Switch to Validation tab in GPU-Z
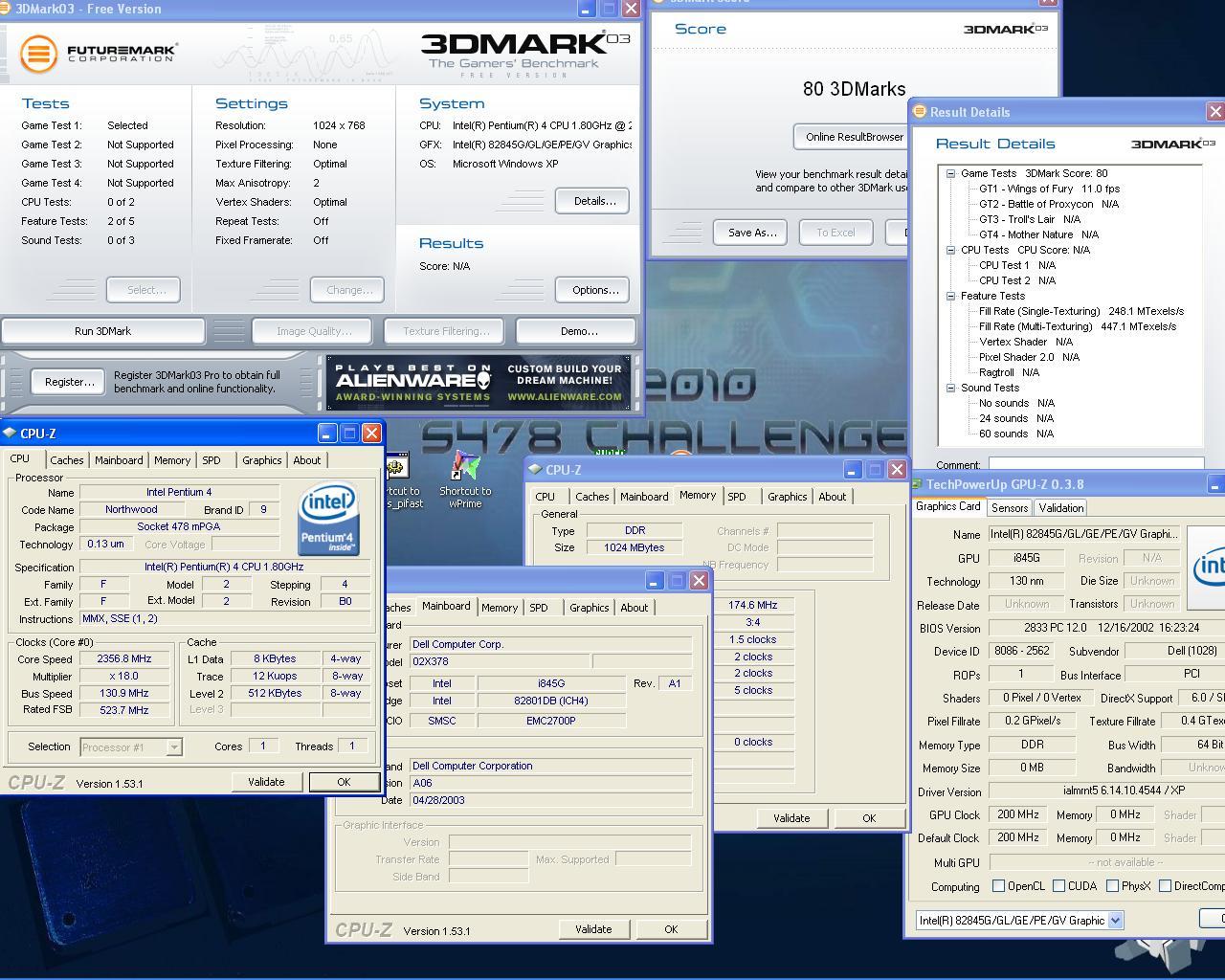The width and height of the screenshot is (1225, 980). pos(1061,508)
